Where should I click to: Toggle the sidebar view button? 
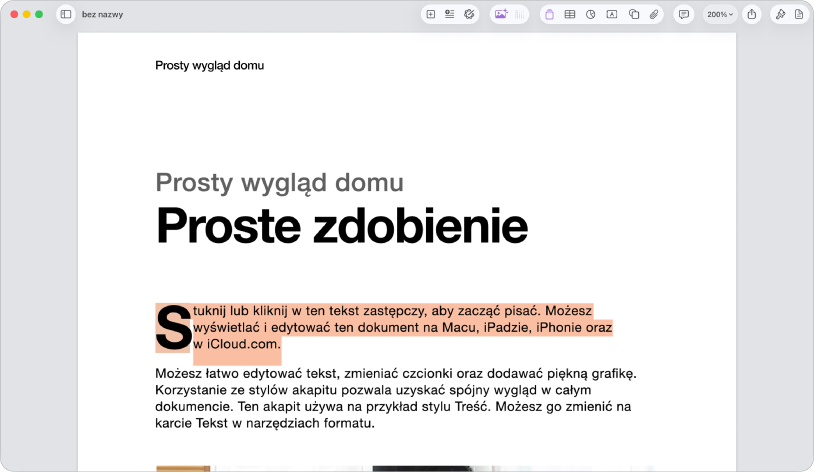[x=66, y=14]
